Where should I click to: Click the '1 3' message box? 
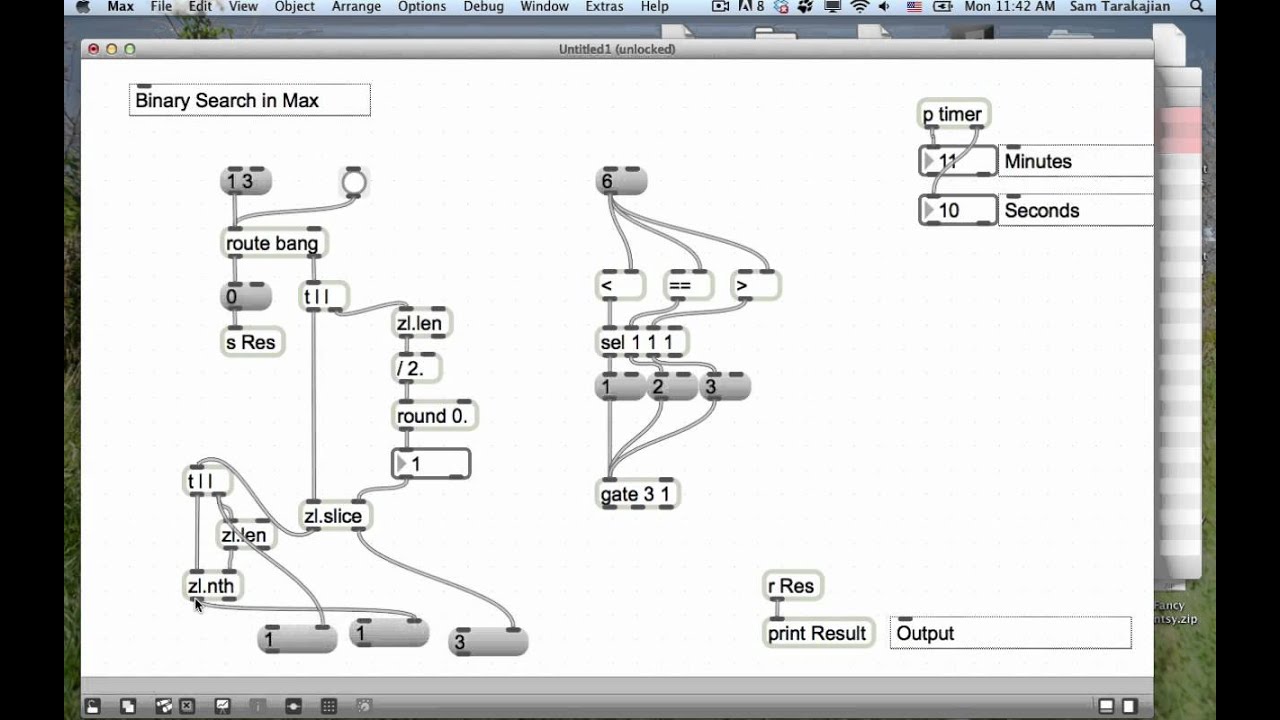246,181
